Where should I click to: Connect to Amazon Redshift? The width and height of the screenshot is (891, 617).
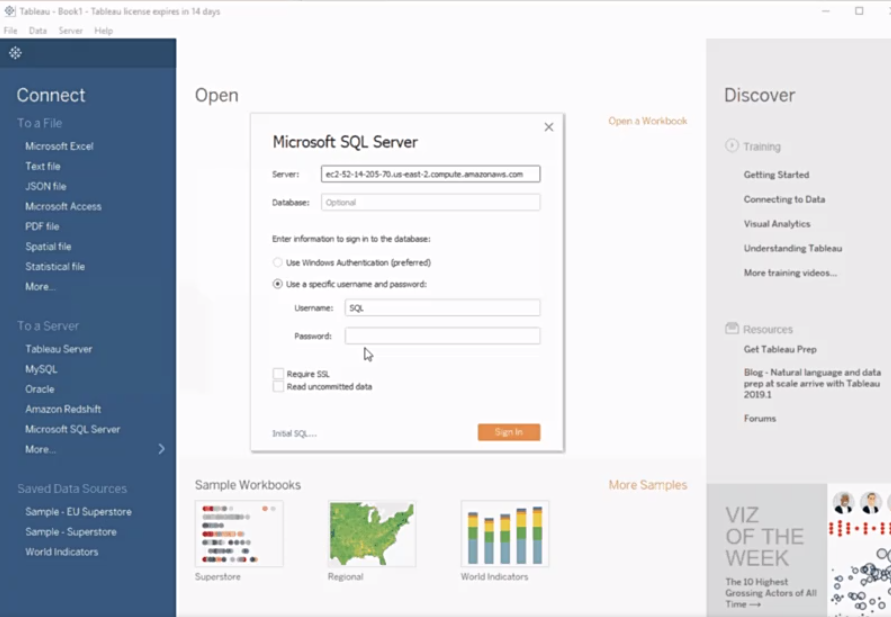point(63,409)
